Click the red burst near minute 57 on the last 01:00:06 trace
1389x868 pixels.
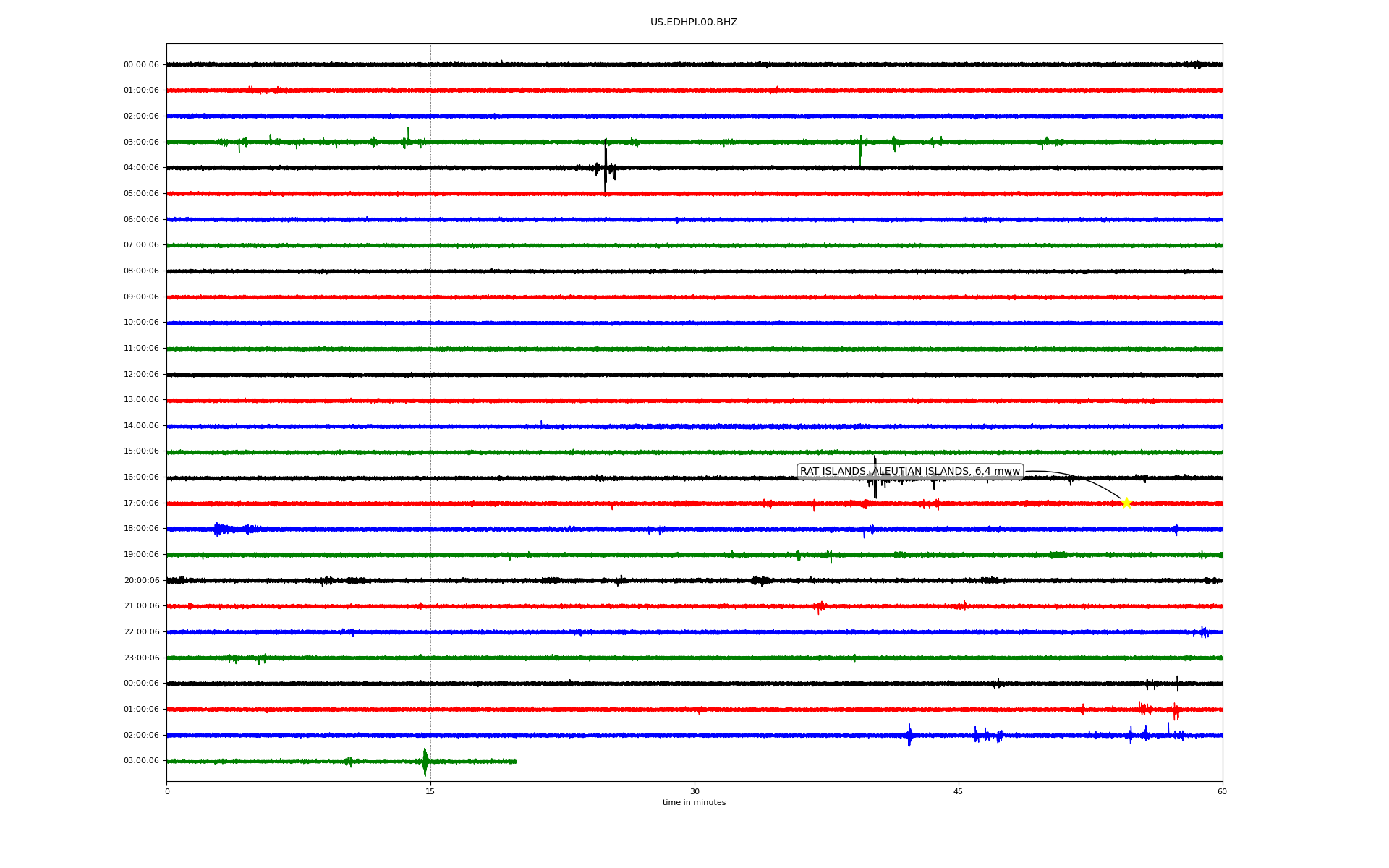(x=1176, y=710)
